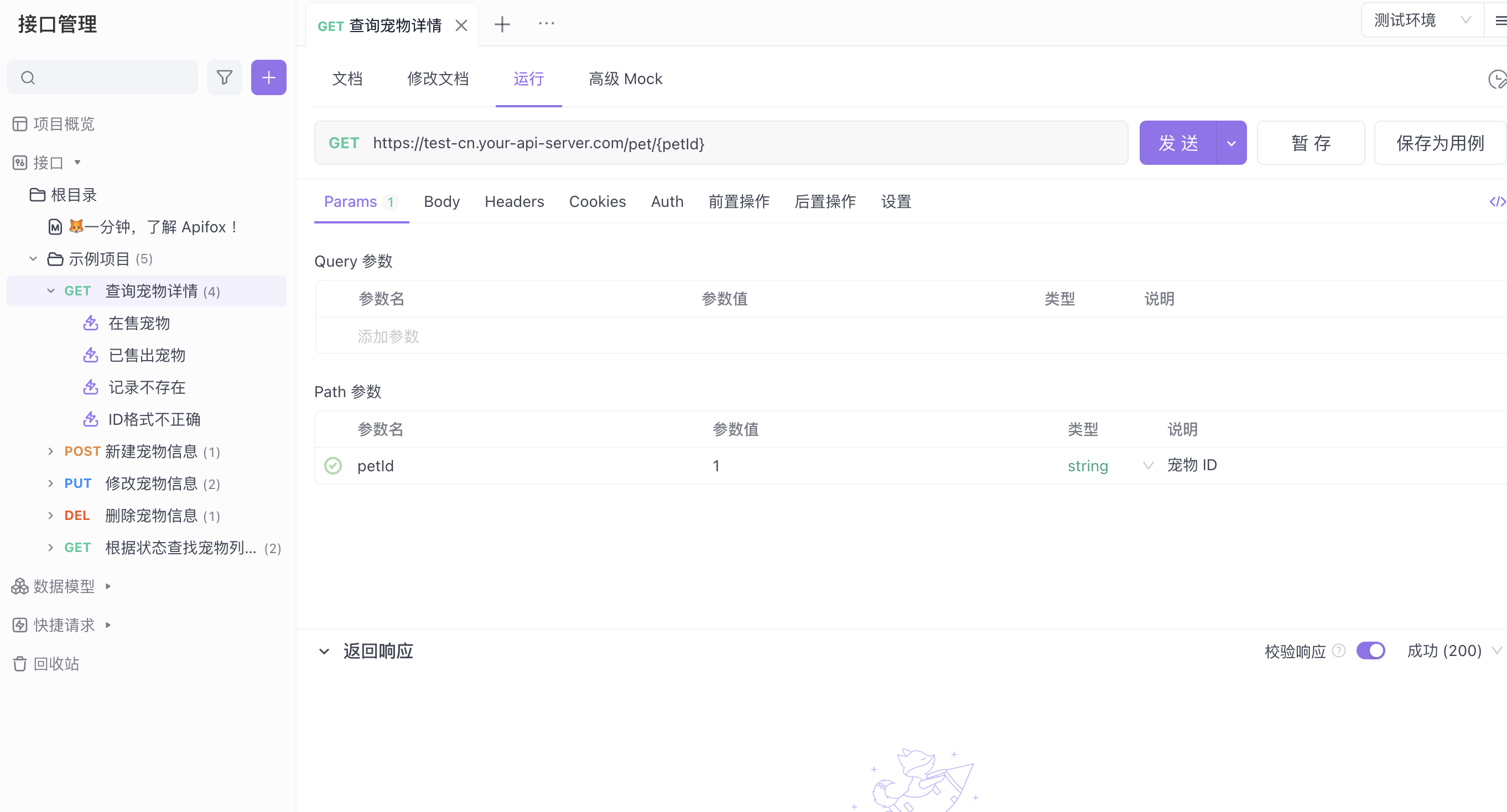
Task: Open the 数据模型 data models section
Action: coord(62,586)
